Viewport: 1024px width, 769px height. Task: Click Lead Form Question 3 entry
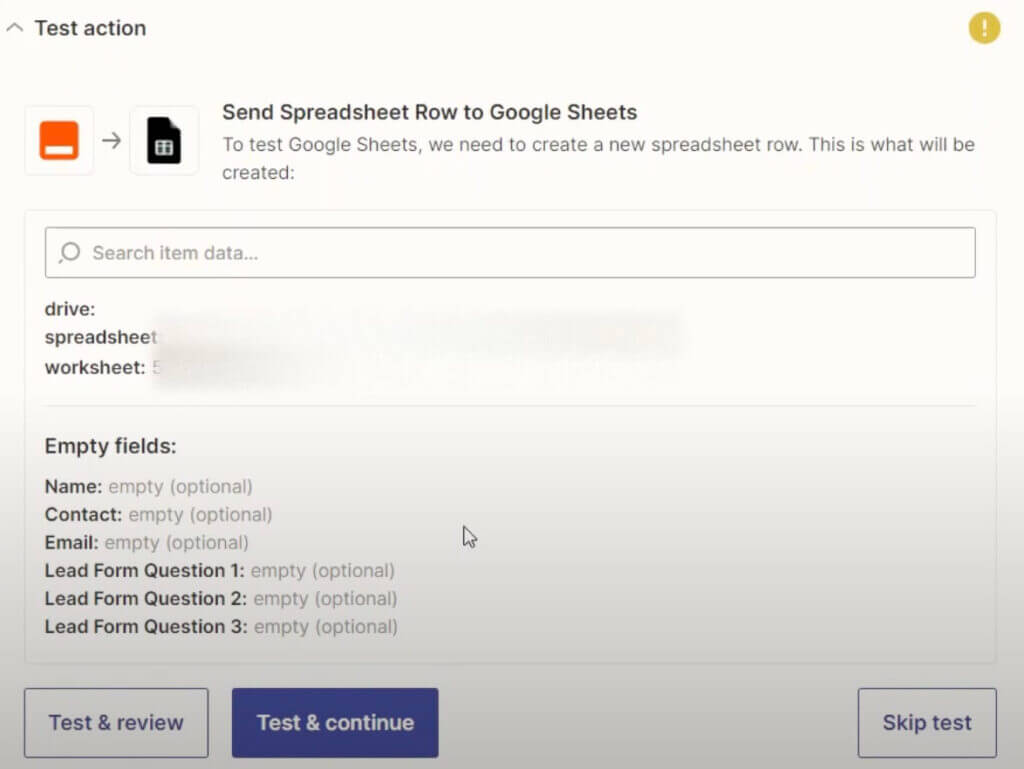220,626
